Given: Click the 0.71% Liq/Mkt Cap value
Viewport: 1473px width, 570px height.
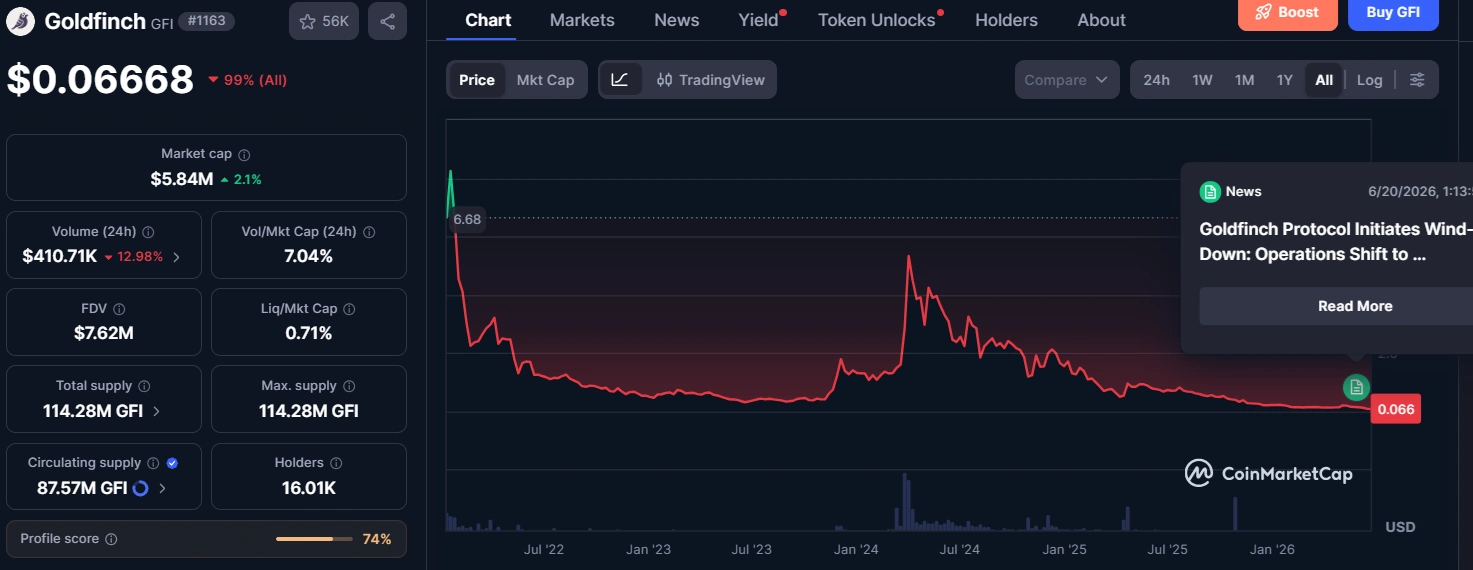Looking at the screenshot, I should (309, 333).
